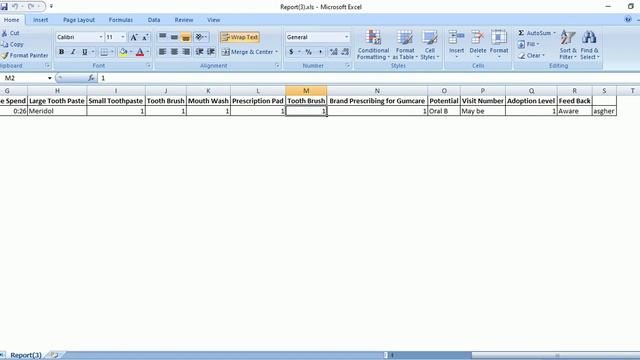The image size is (640, 360).
Task: Open Find & Select
Action: point(589,45)
